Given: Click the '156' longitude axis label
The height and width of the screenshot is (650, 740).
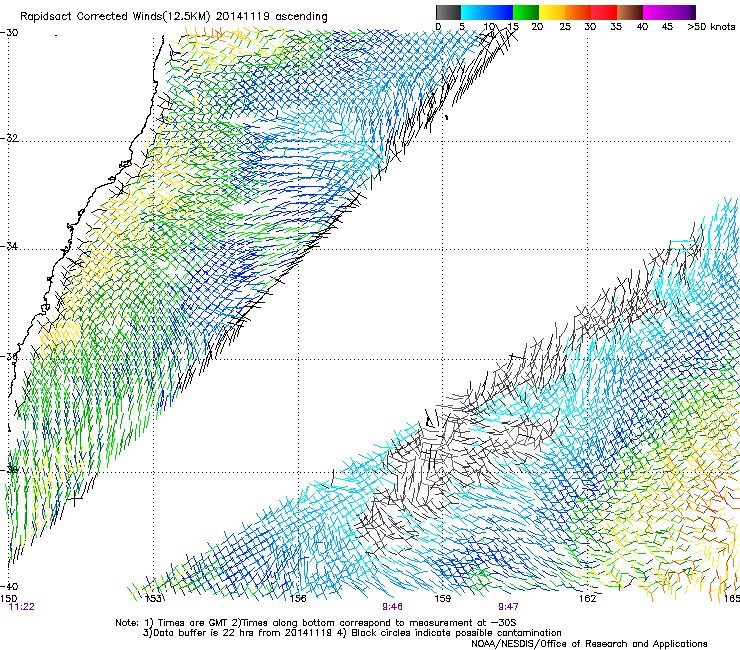Looking at the screenshot, I should pos(298,598).
